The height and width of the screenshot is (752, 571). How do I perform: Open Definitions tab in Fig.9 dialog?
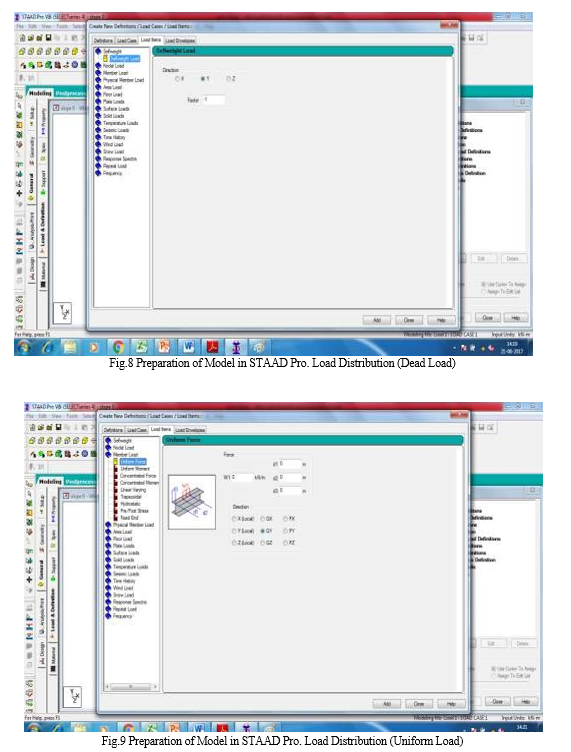coord(114,430)
